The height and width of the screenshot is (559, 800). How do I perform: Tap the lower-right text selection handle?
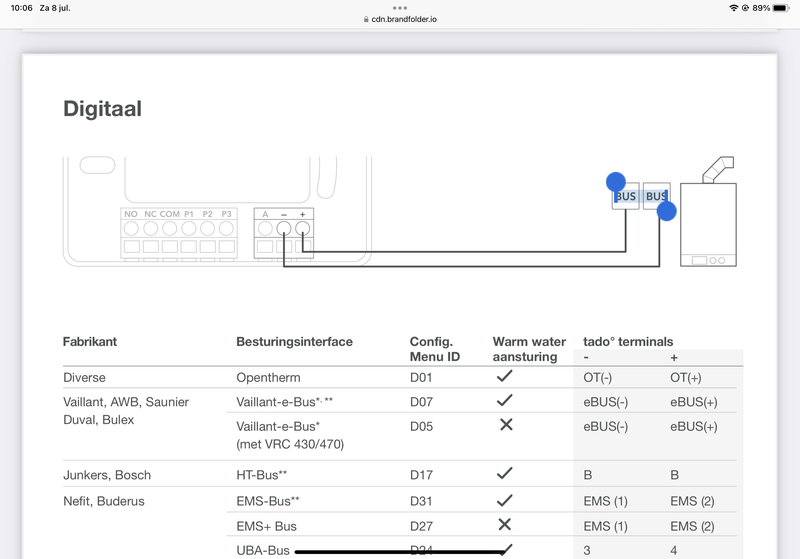[666, 211]
